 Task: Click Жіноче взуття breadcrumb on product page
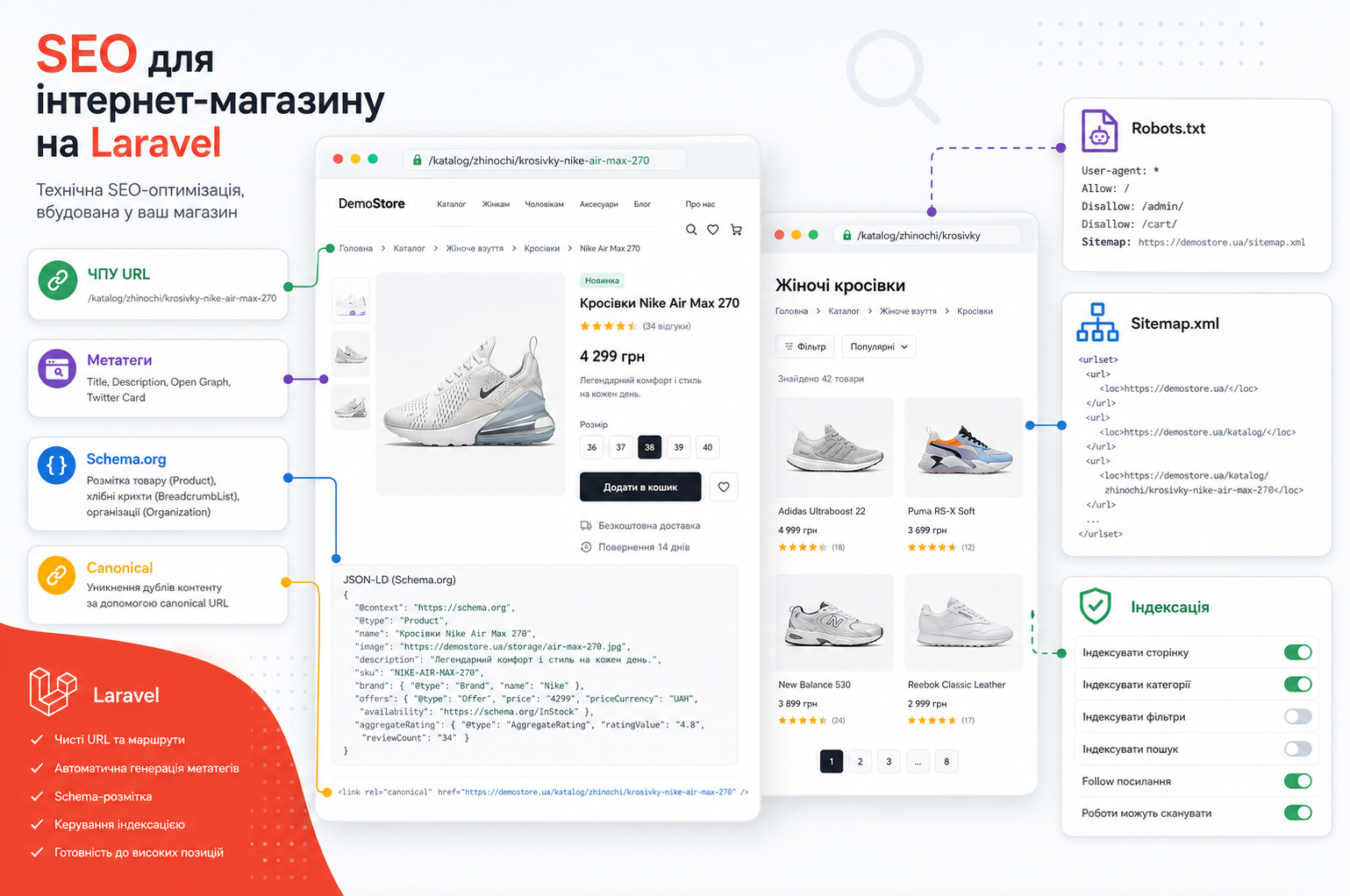tap(475, 248)
